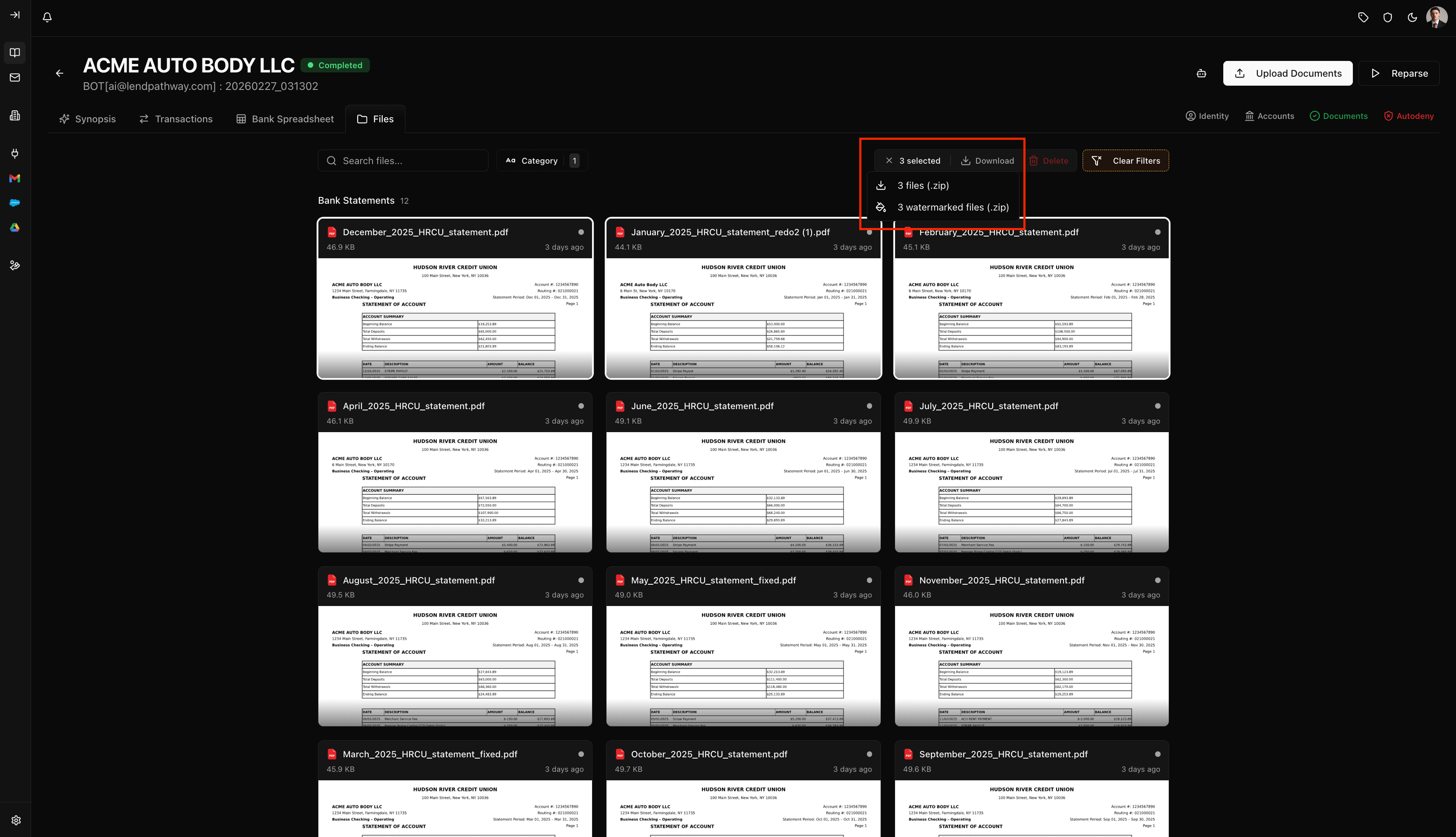The width and height of the screenshot is (1456, 837).
Task: Open the Google Drive integration icon
Action: (15, 228)
